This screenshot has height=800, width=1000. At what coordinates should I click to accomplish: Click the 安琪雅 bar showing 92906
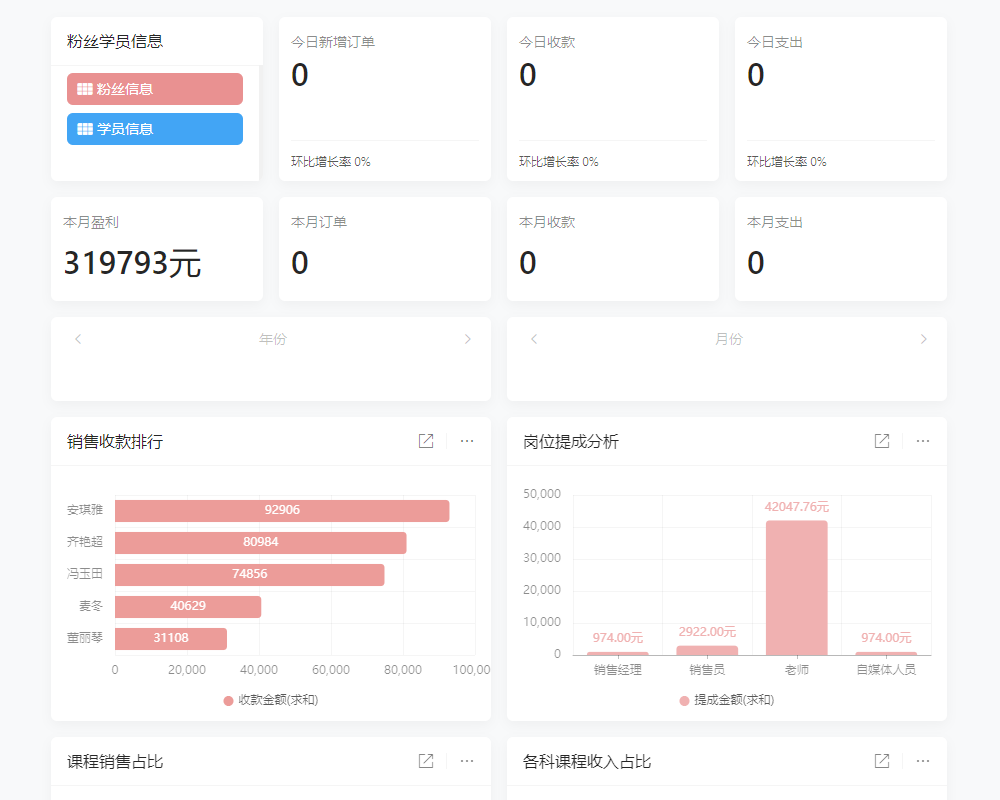pos(283,510)
